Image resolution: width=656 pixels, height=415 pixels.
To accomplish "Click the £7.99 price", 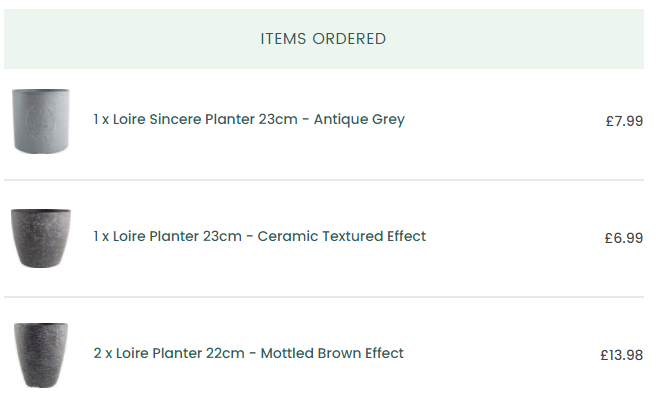I will [624, 121].
